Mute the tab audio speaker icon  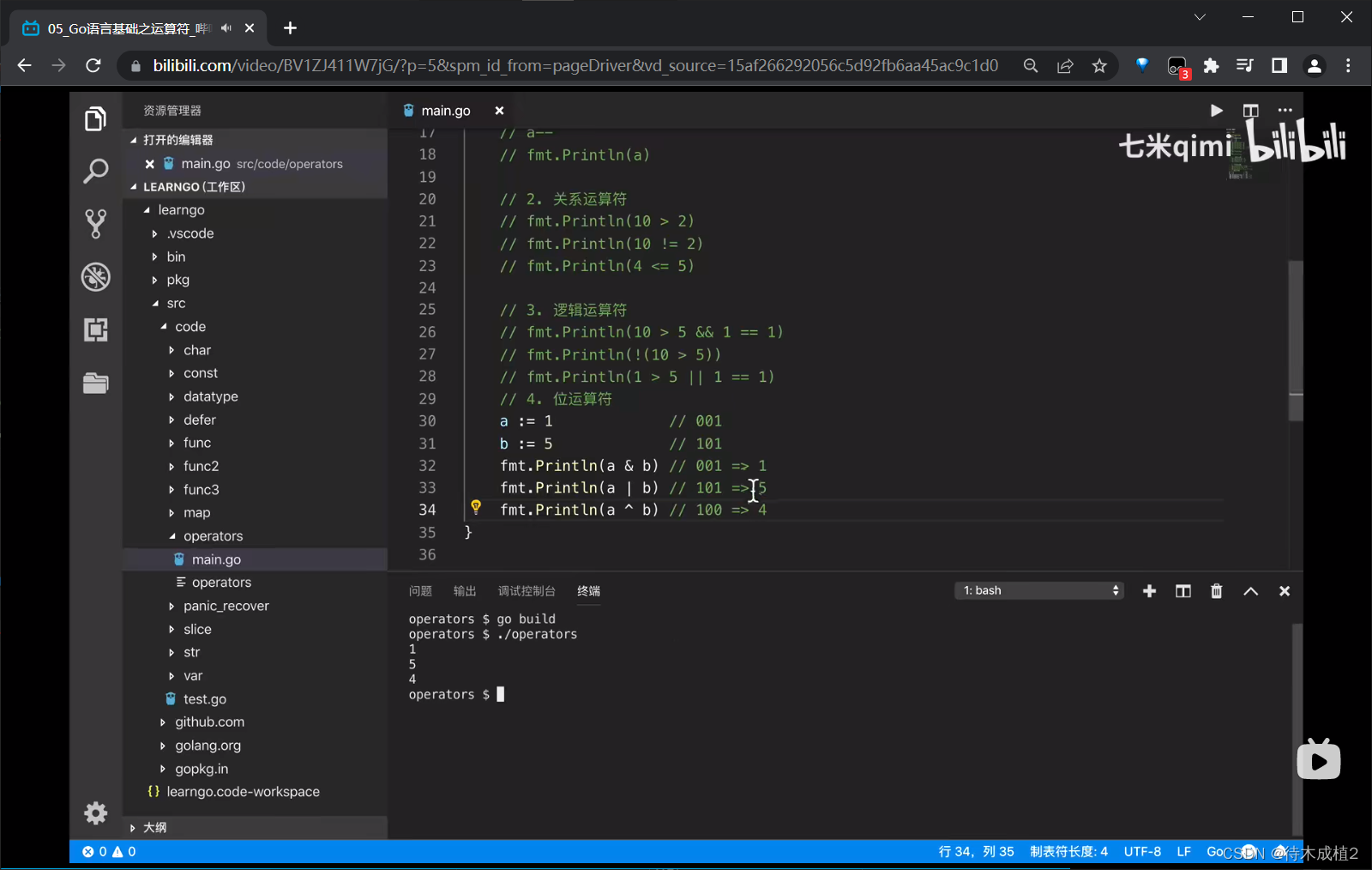226,28
